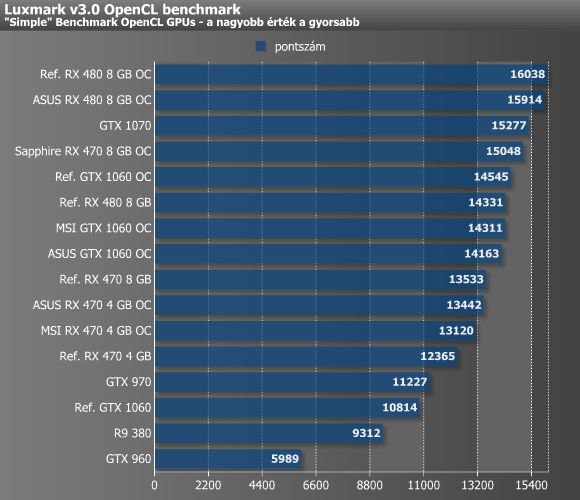The height and width of the screenshot is (500, 580).
Task: Select the ASUS RX 470 4 GB OC label
Action: click(92, 305)
